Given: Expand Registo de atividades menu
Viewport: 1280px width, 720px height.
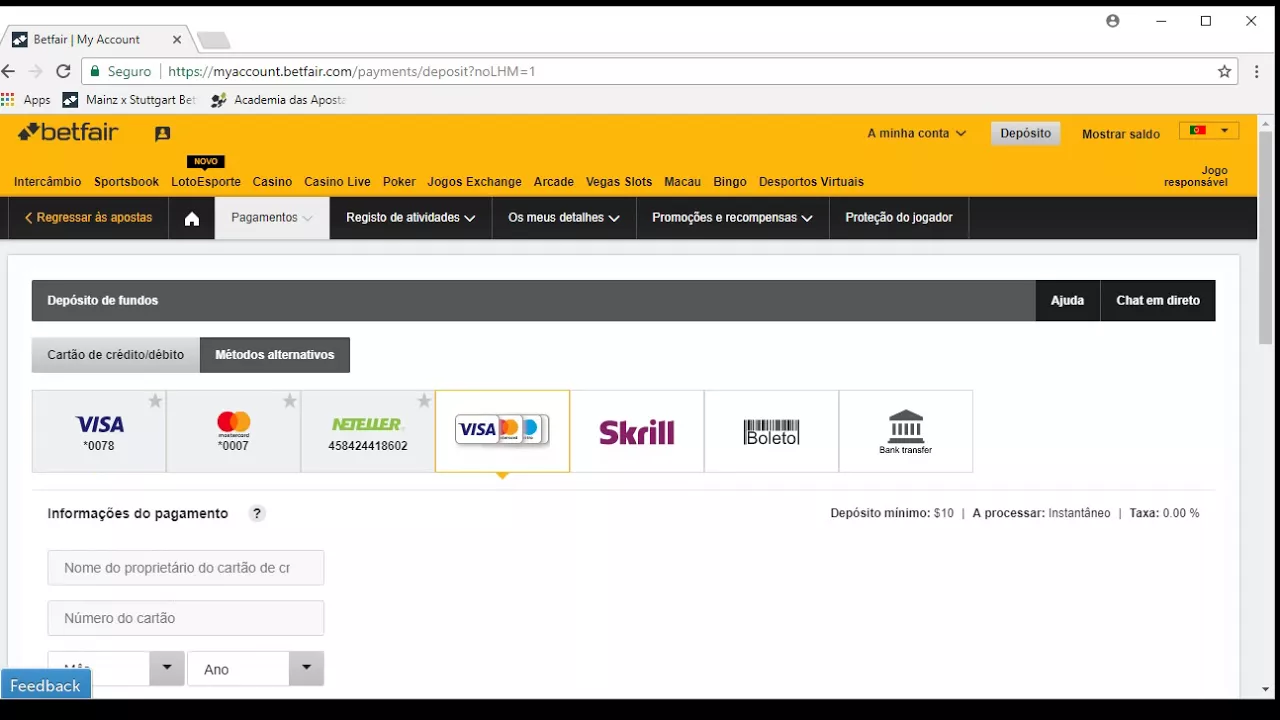Looking at the screenshot, I should click(410, 218).
